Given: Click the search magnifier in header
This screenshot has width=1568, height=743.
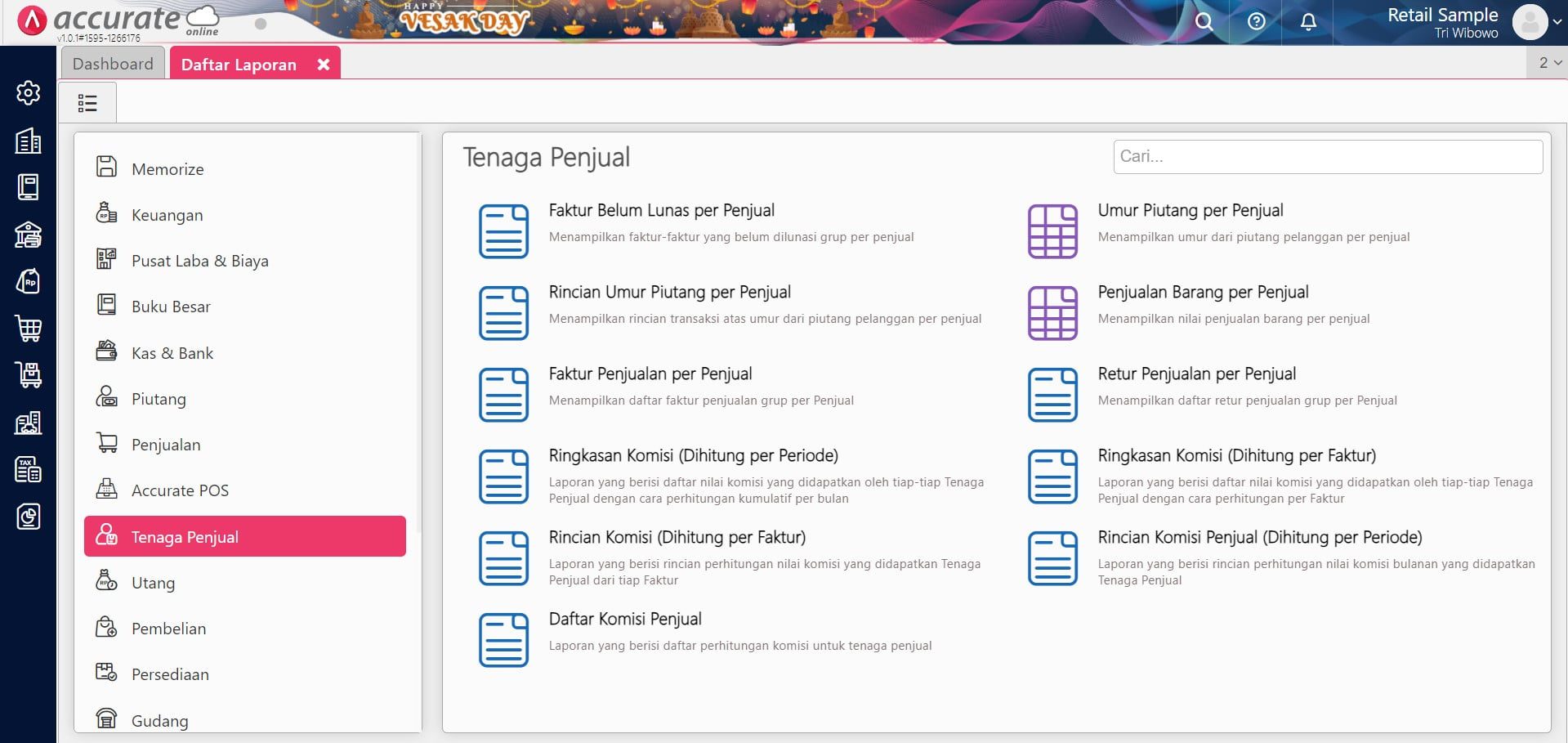Looking at the screenshot, I should coord(1204,22).
